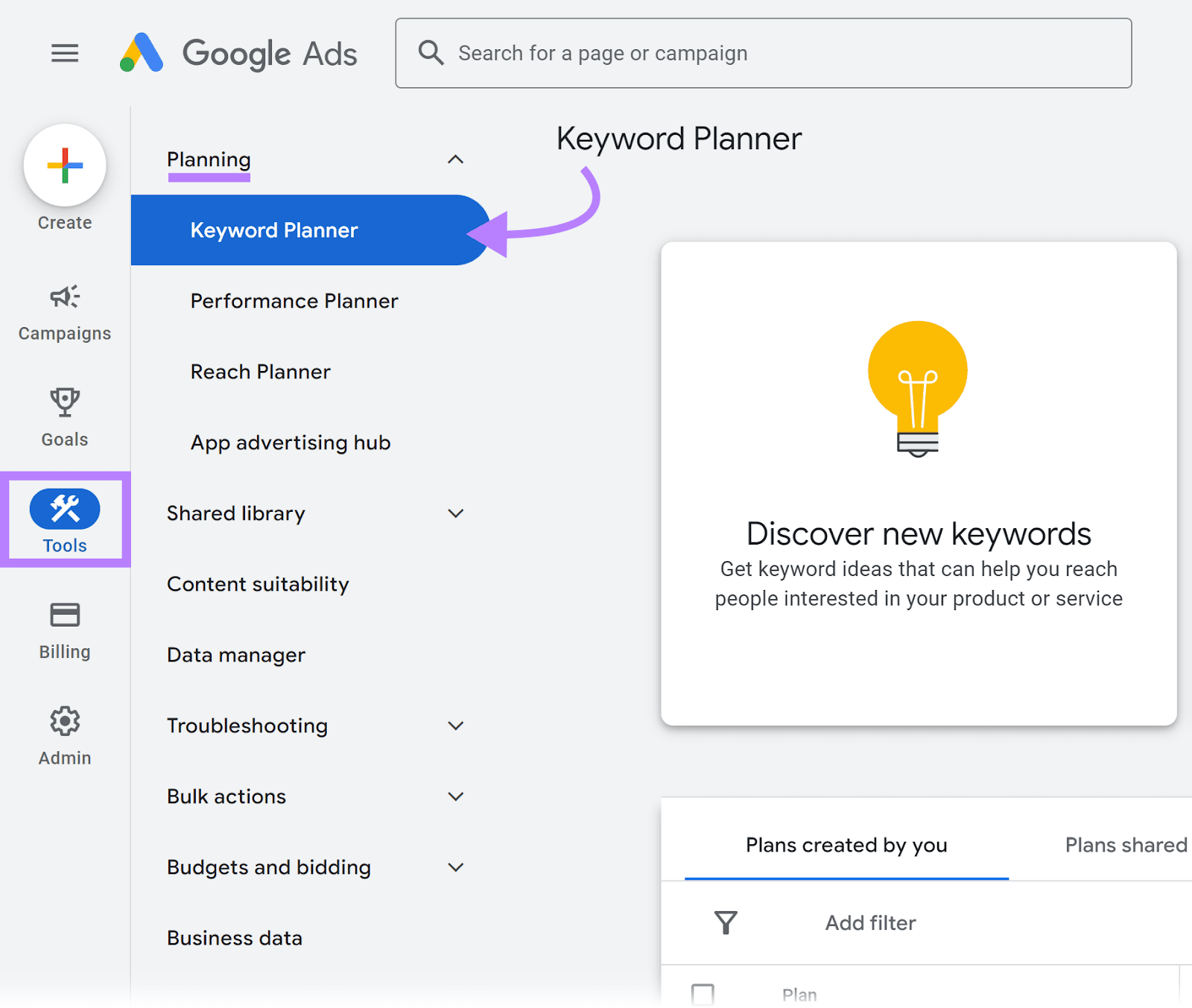Expand the Shared library section

(x=456, y=513)
